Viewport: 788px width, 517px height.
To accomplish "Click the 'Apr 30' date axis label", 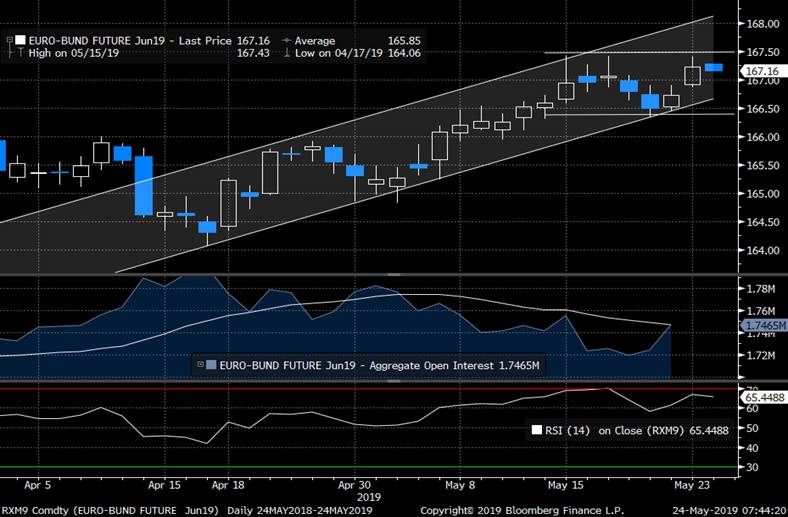I will point(355,486).
